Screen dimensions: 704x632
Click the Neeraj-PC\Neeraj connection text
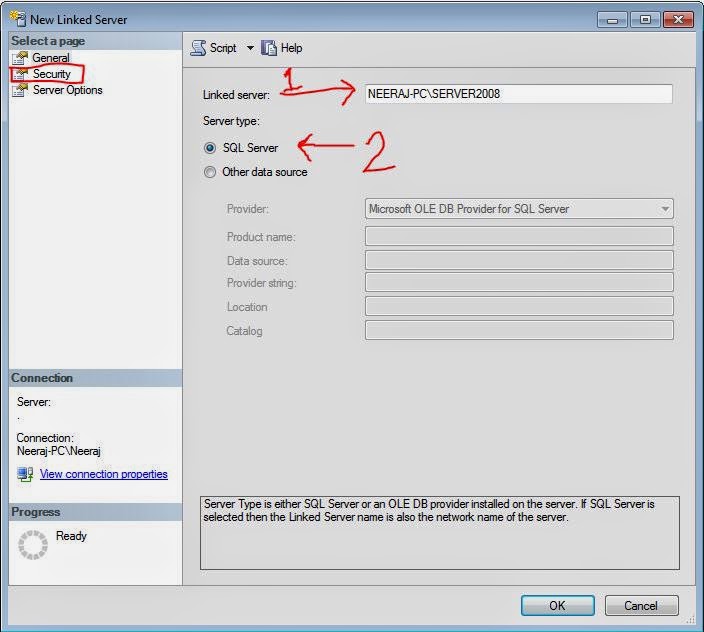(59, 451)
